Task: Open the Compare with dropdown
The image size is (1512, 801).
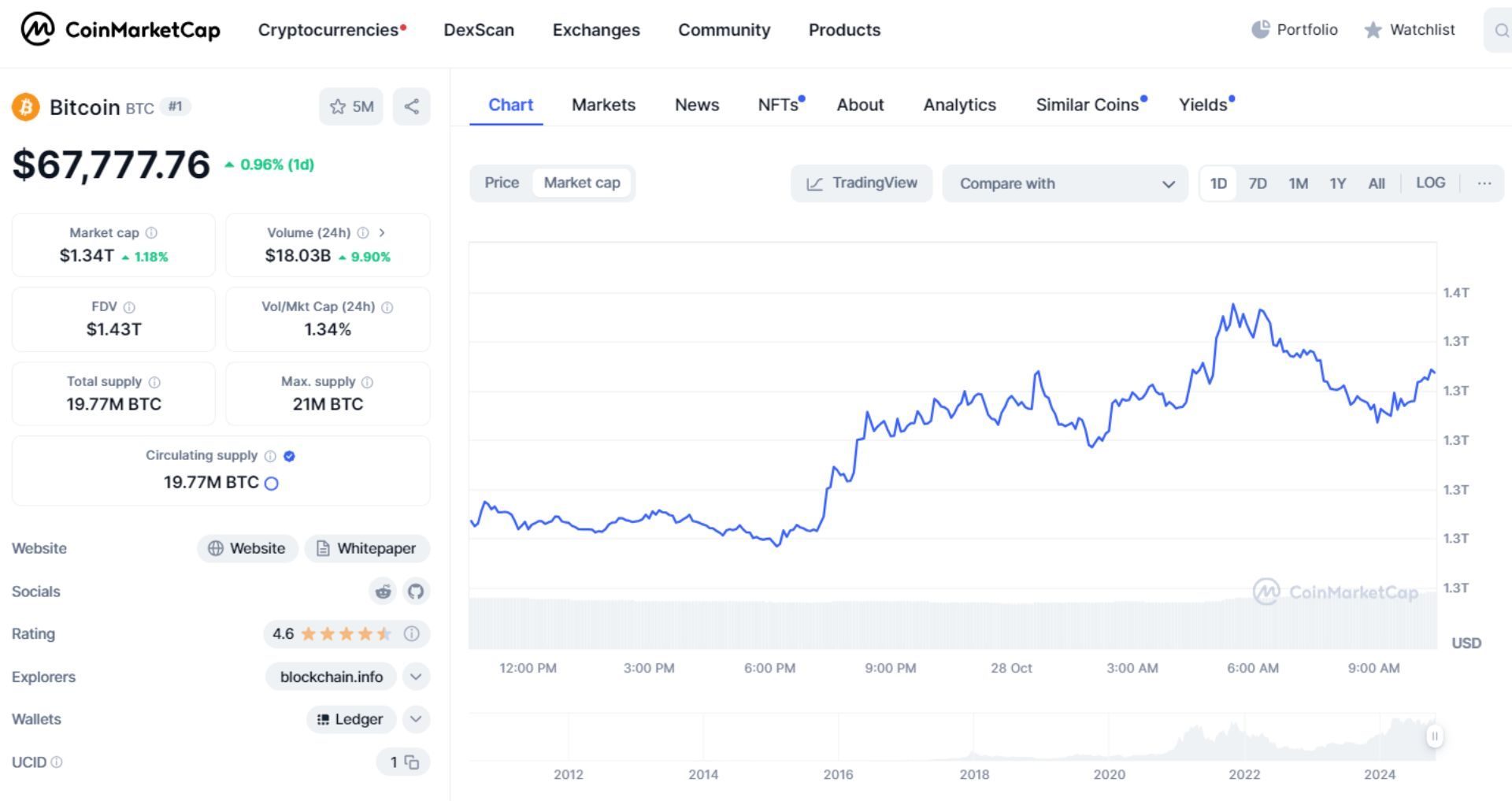Action: point(1065,184)
